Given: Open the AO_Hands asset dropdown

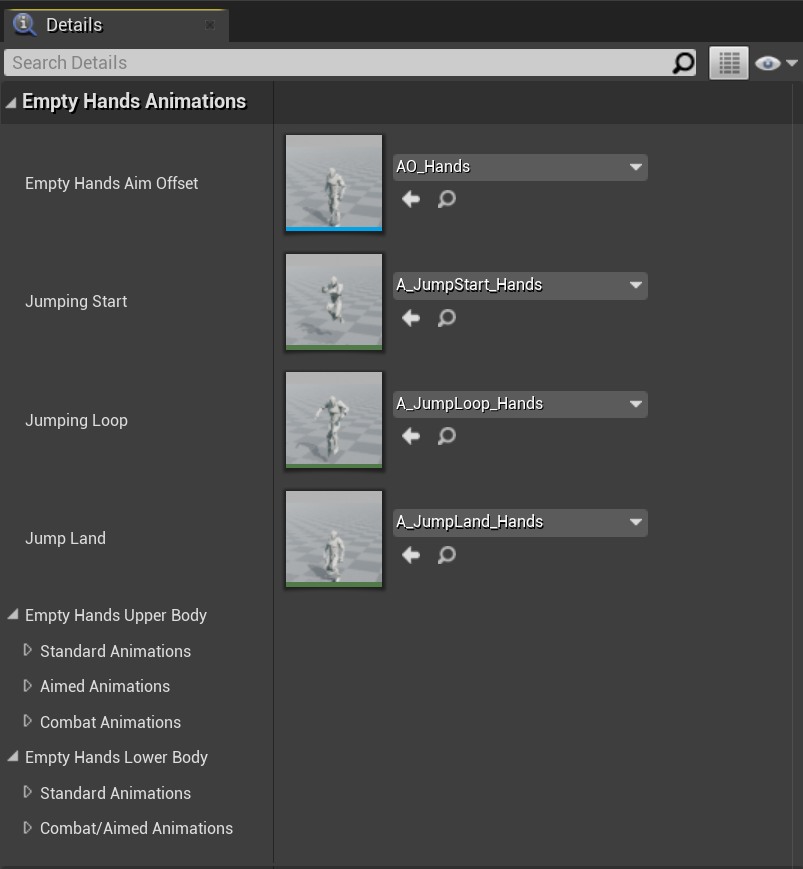Looking at the screenshot, I should pos(520,167).
